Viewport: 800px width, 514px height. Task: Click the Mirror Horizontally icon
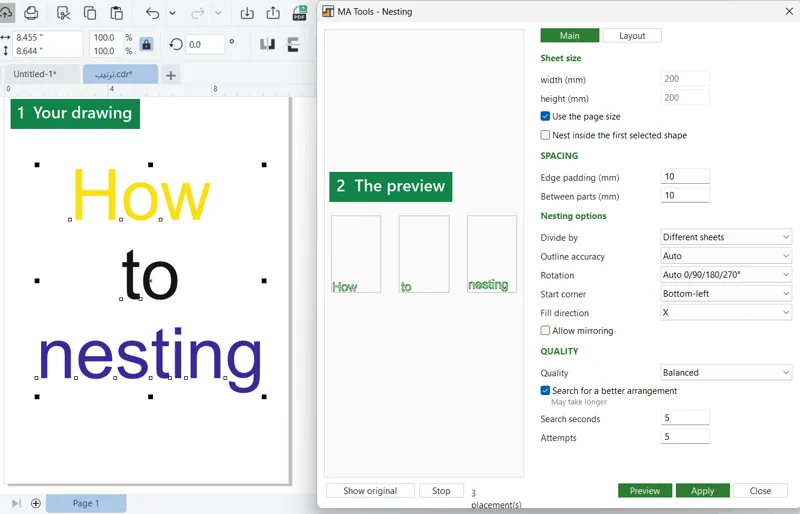click(267, 44)
